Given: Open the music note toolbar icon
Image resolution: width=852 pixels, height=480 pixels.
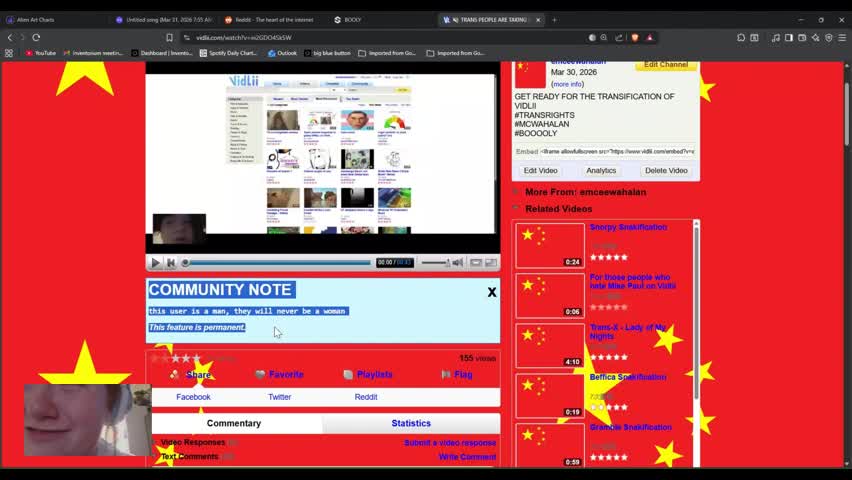Looking at the screenshot, I should point(775,38).
